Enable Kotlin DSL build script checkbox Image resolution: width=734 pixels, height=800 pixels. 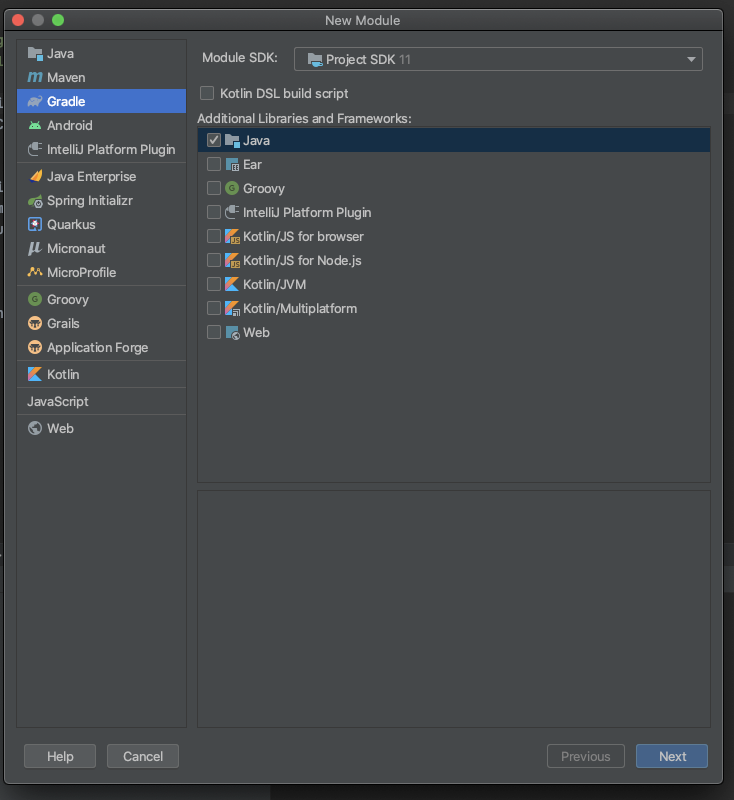coord(207,93)
